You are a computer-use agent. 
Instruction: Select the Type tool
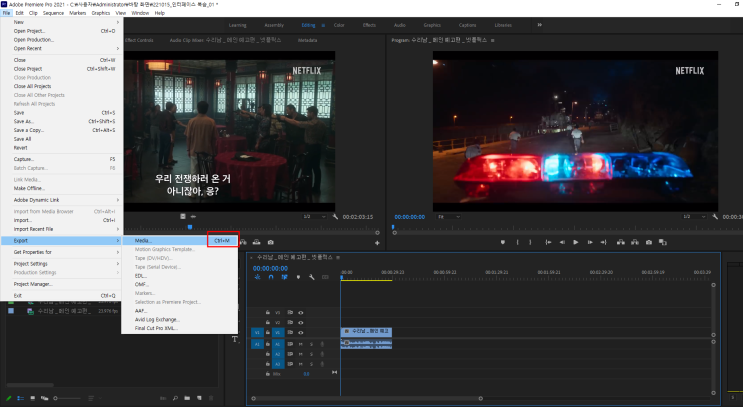235,339
